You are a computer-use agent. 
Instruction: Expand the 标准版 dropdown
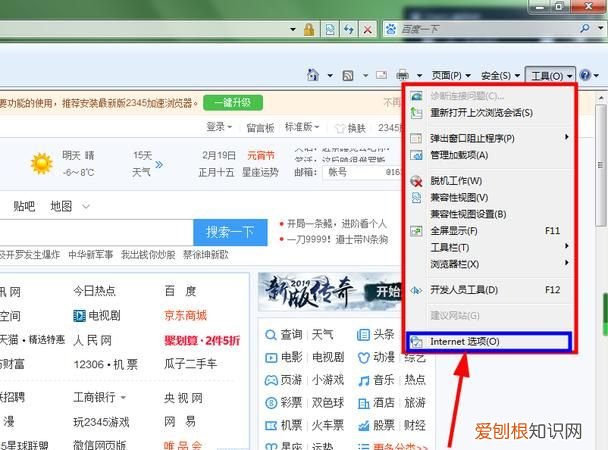[x=302, y=127]
